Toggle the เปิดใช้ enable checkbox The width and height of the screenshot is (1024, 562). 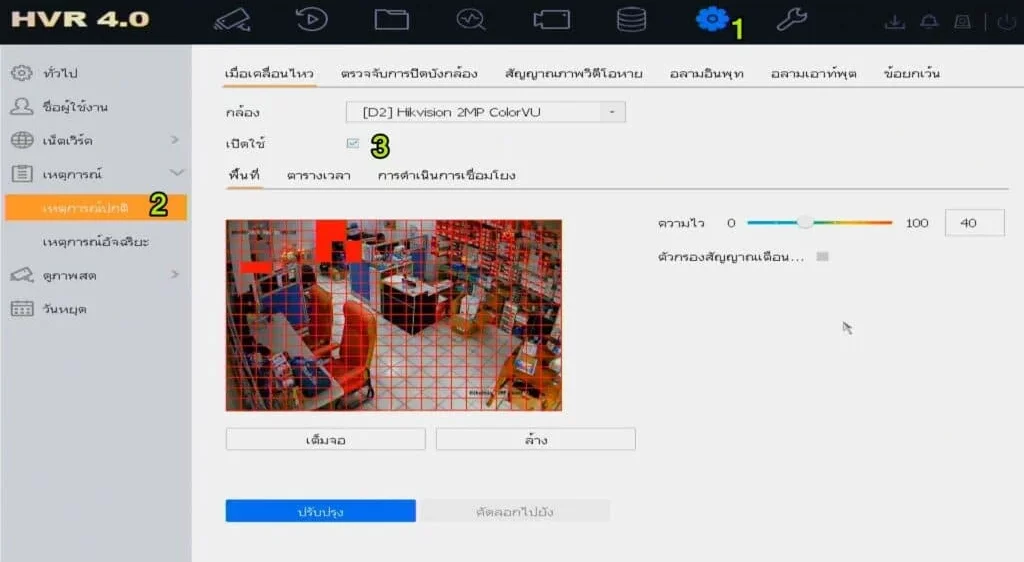353,143
